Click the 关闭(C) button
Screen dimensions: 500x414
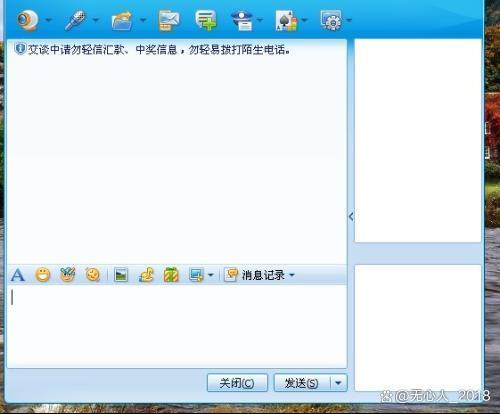(x=237, y=383)
